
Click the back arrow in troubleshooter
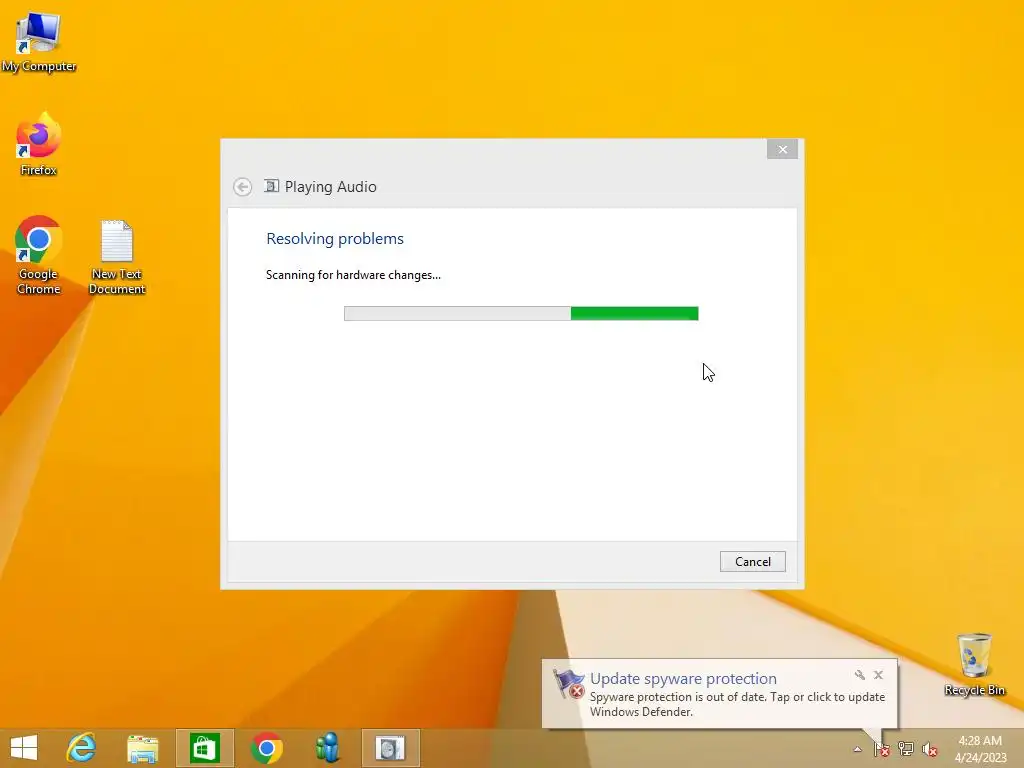[x=242, y=187]
